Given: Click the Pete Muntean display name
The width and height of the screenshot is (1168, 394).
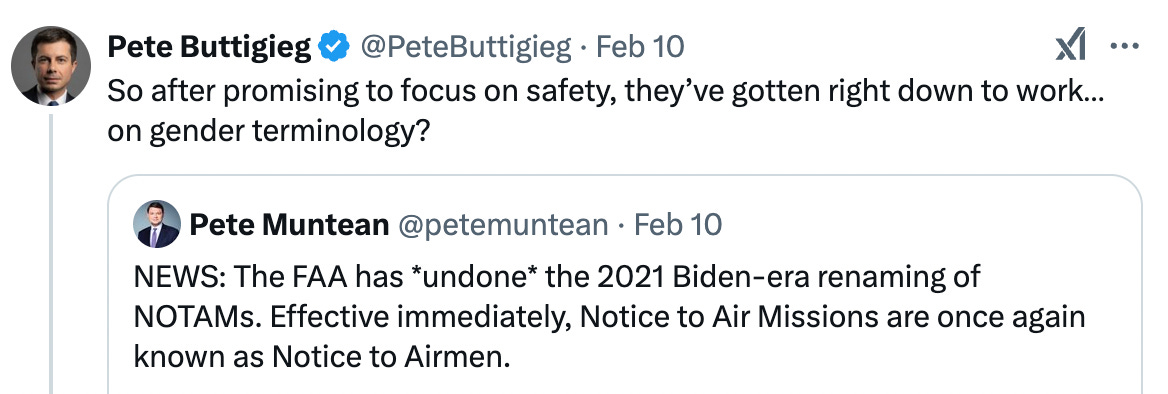Looking at the screenshot, I should point(289,224).
